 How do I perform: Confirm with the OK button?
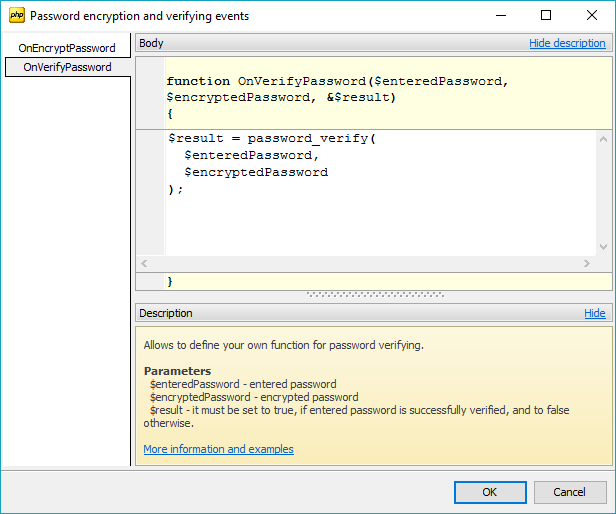pyautogui.click(x=490, y=492)
